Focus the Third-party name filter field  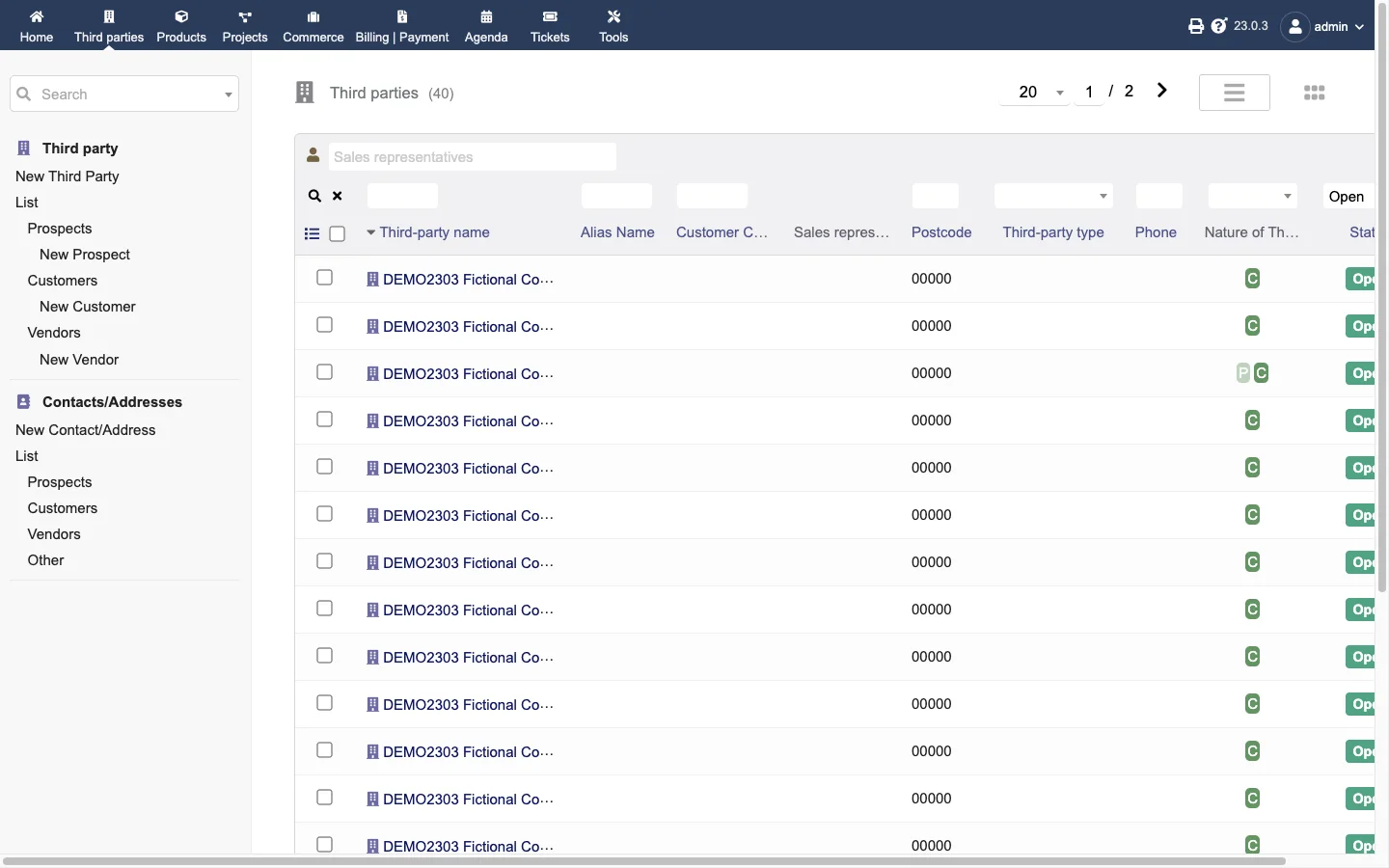tap(402, 196)
